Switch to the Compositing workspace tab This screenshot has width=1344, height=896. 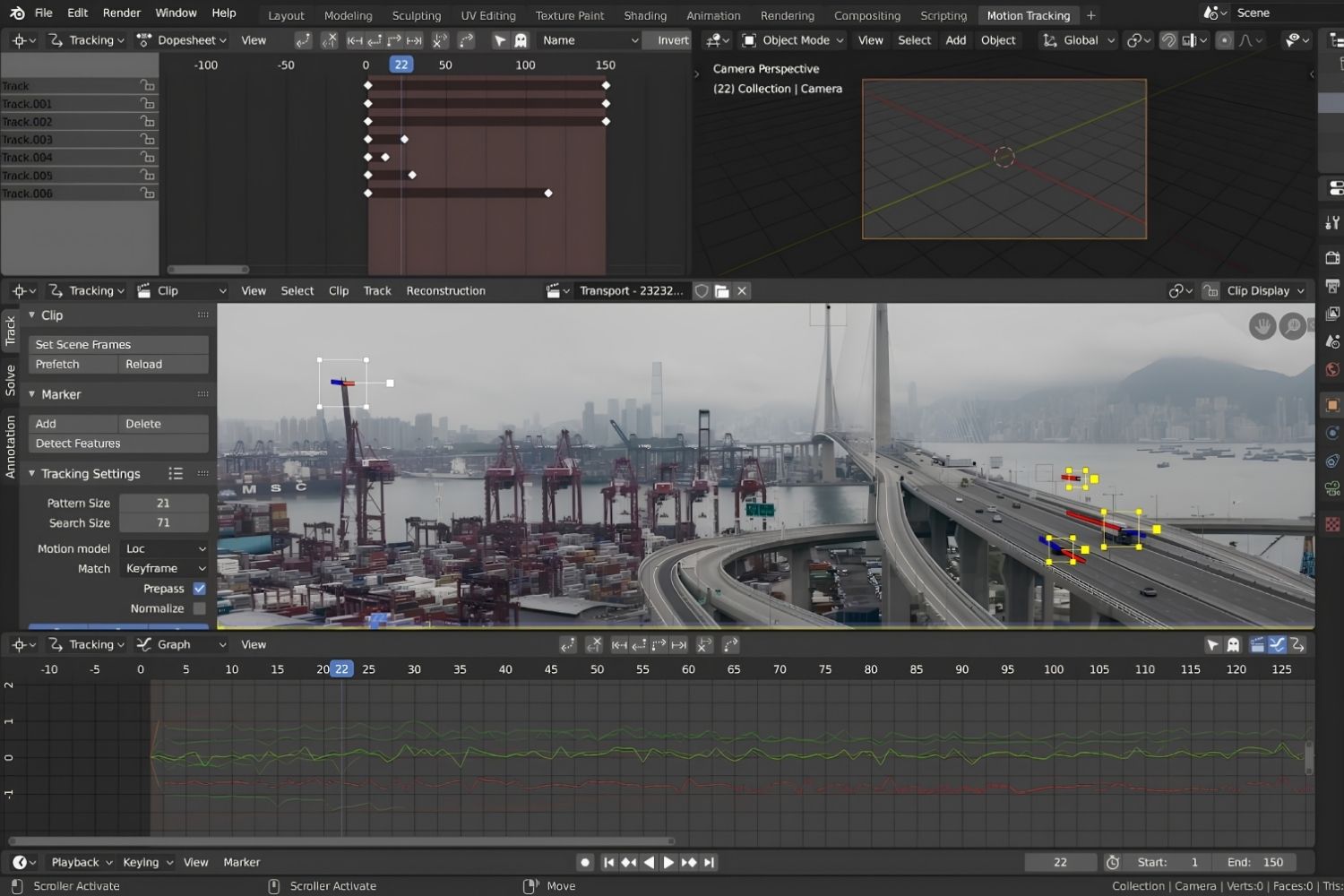tap(866, 15)
